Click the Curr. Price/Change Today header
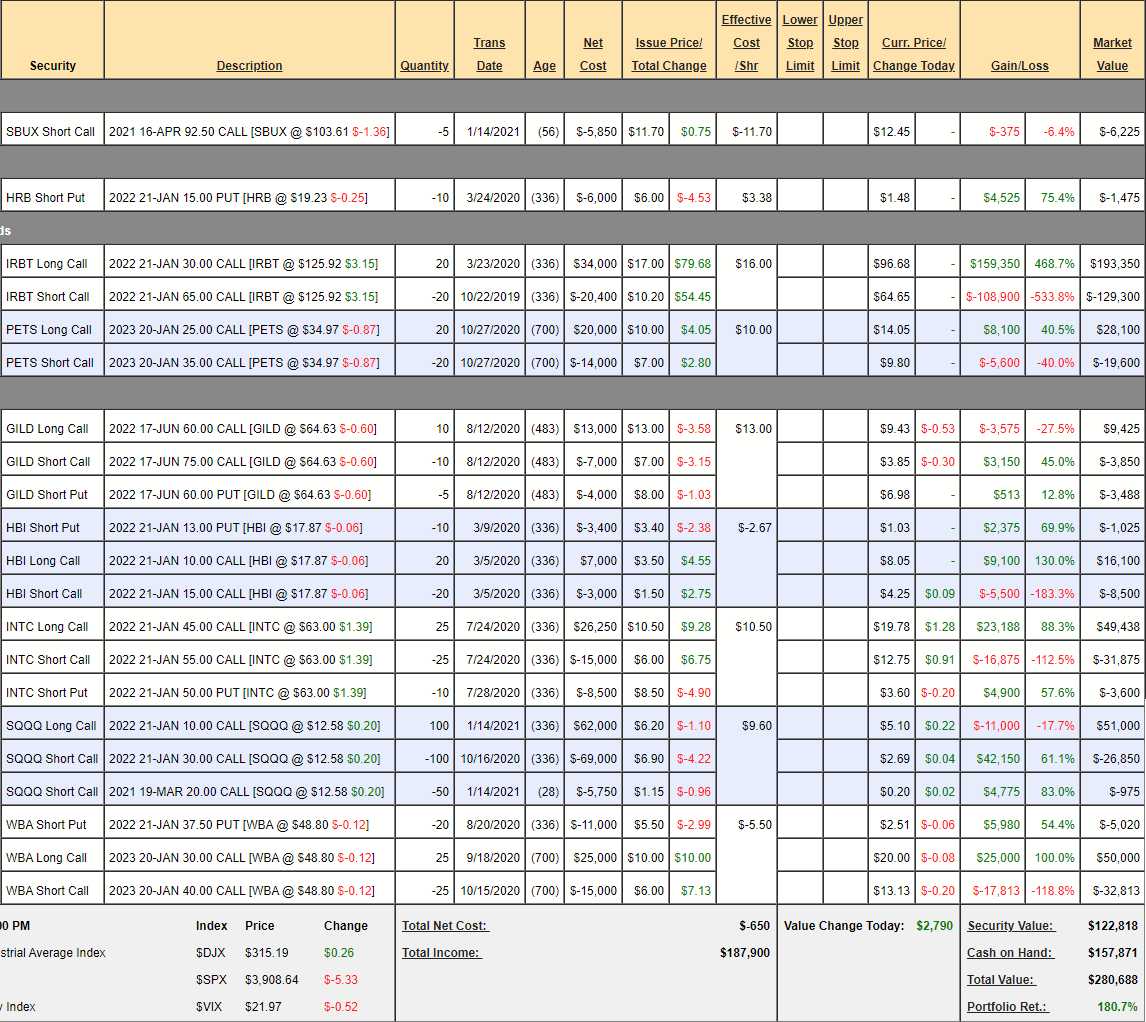The width and height of the screenshot is (1146, 1022). point(914,54)
